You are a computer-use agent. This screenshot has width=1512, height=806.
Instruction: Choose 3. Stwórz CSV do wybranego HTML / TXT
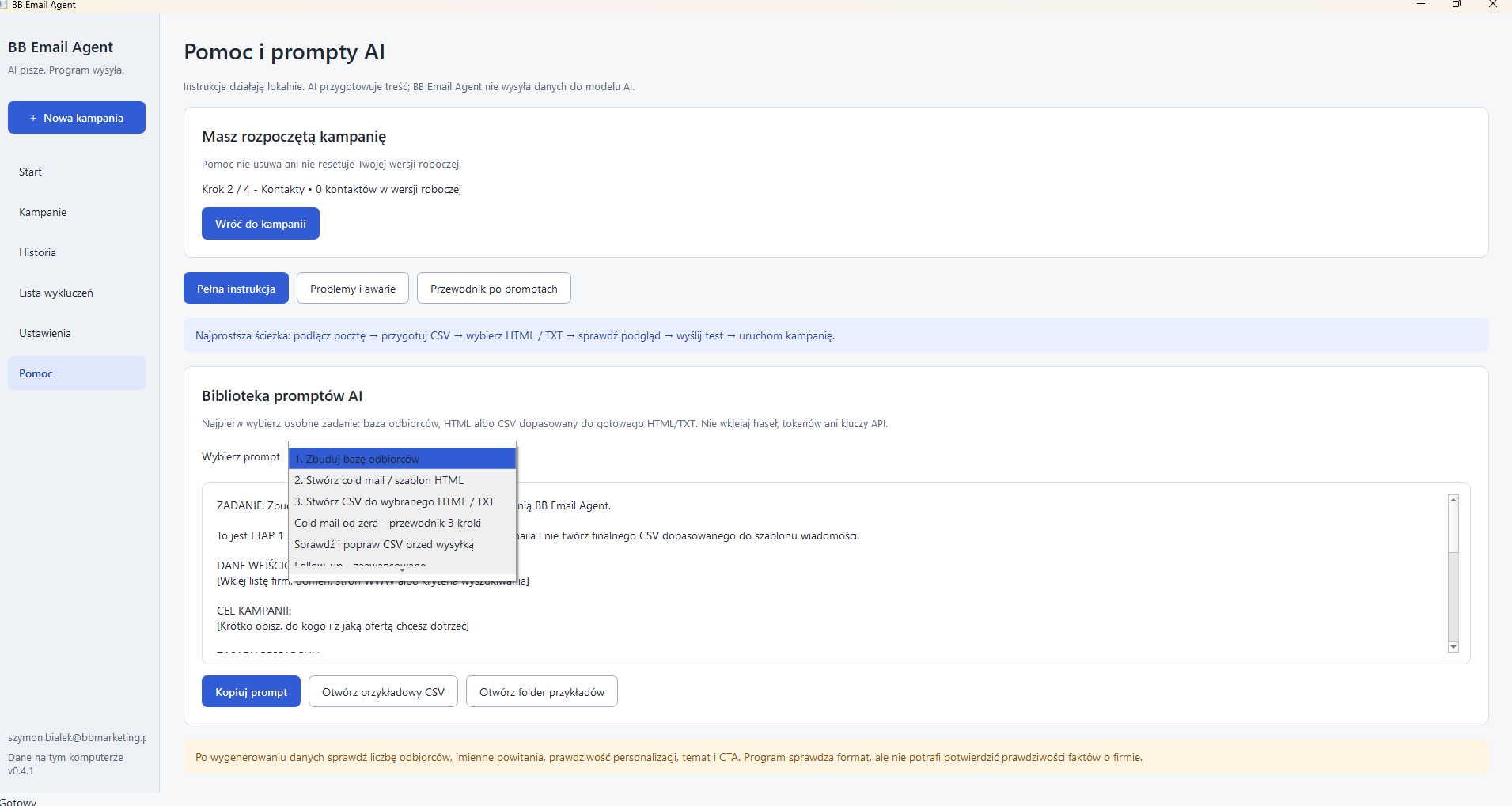[402, 501]
